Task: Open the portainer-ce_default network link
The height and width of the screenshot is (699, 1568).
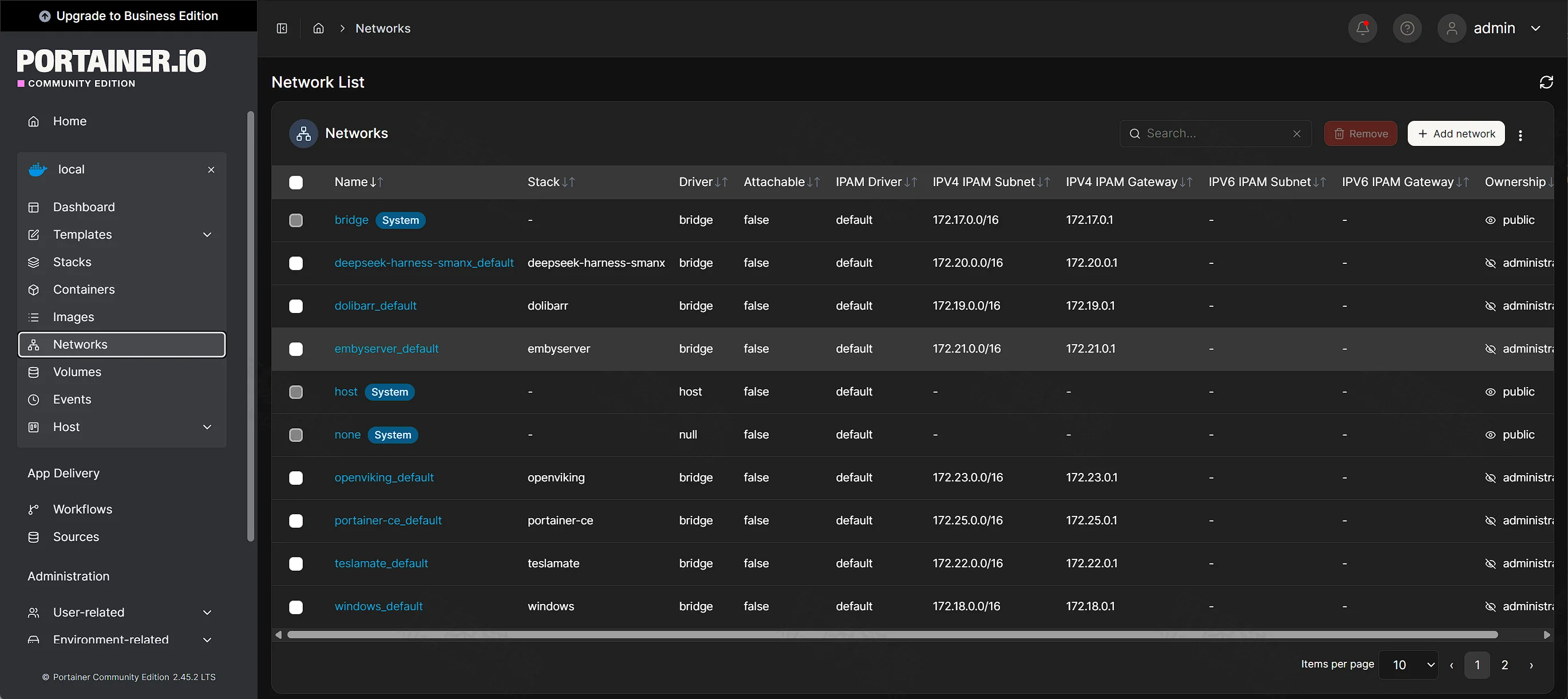Action: click(x=388, y=520)
